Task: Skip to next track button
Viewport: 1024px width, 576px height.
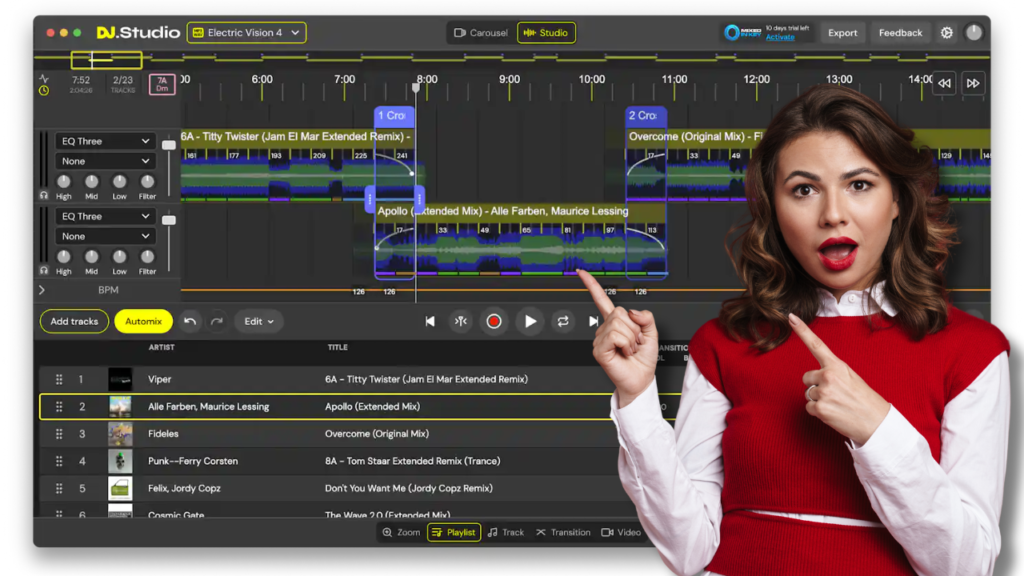Action: click(593, 321)
